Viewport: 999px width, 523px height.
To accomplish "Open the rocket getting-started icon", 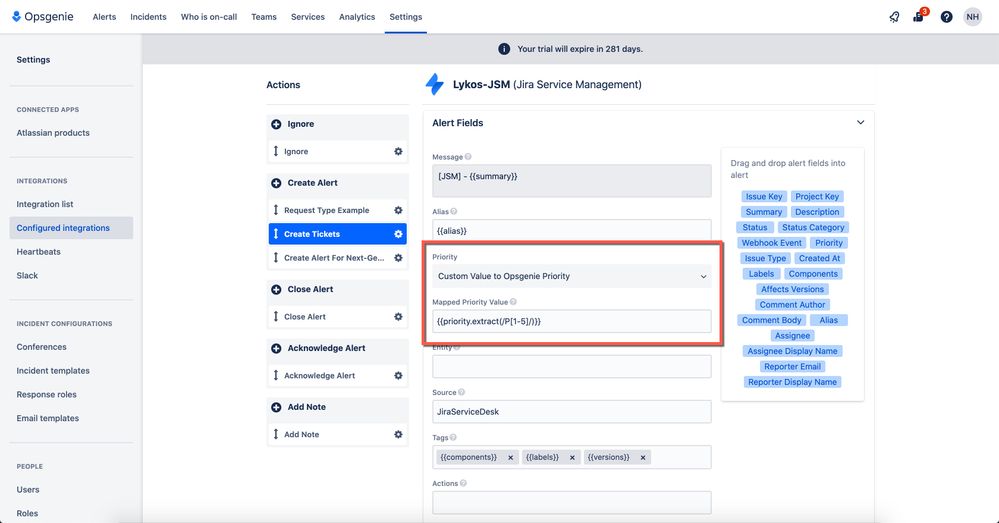I will 895,17.
